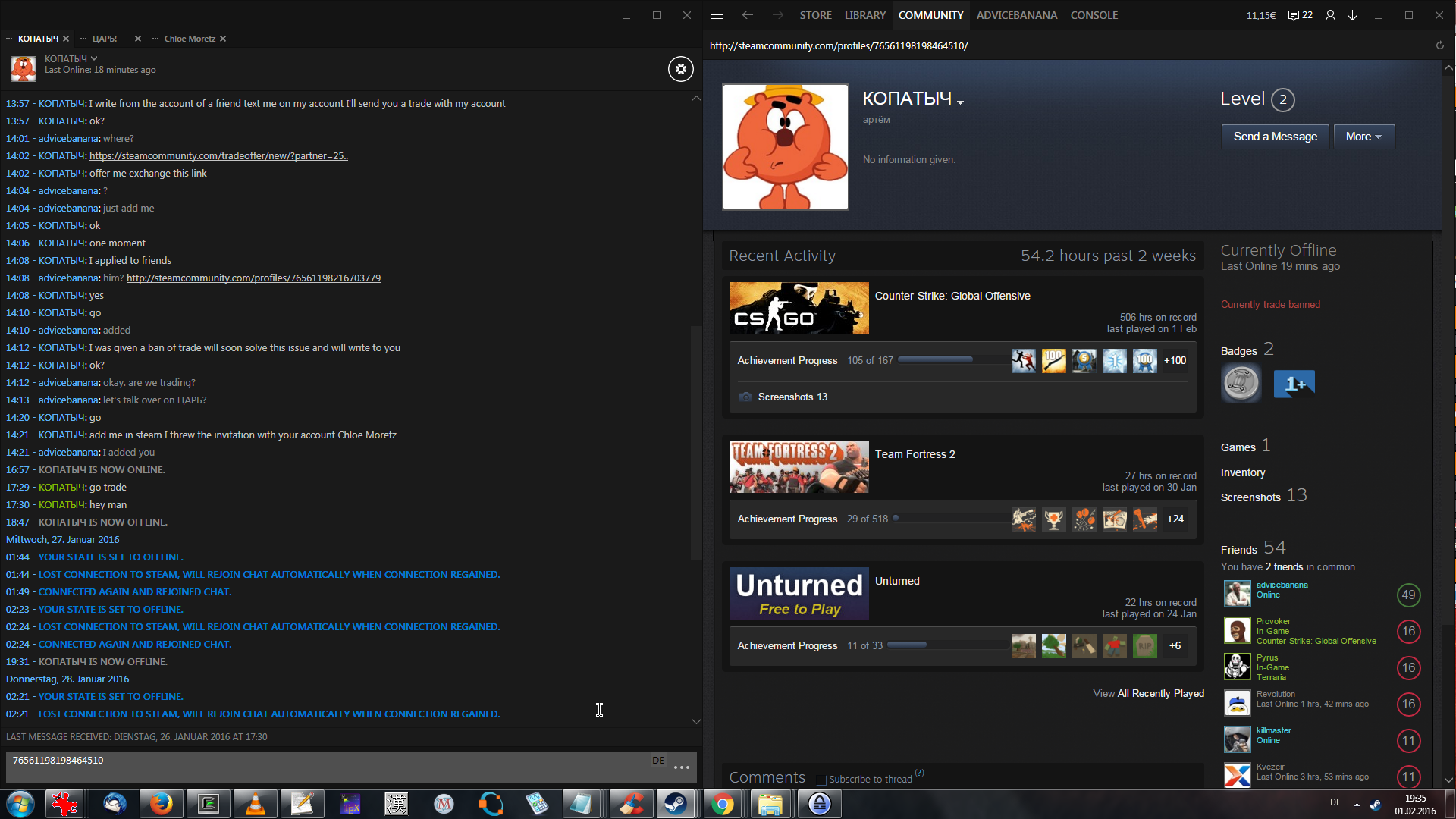1456x819 pixels.
Task: Click Send a Message button
Action: click(1274, 136)
